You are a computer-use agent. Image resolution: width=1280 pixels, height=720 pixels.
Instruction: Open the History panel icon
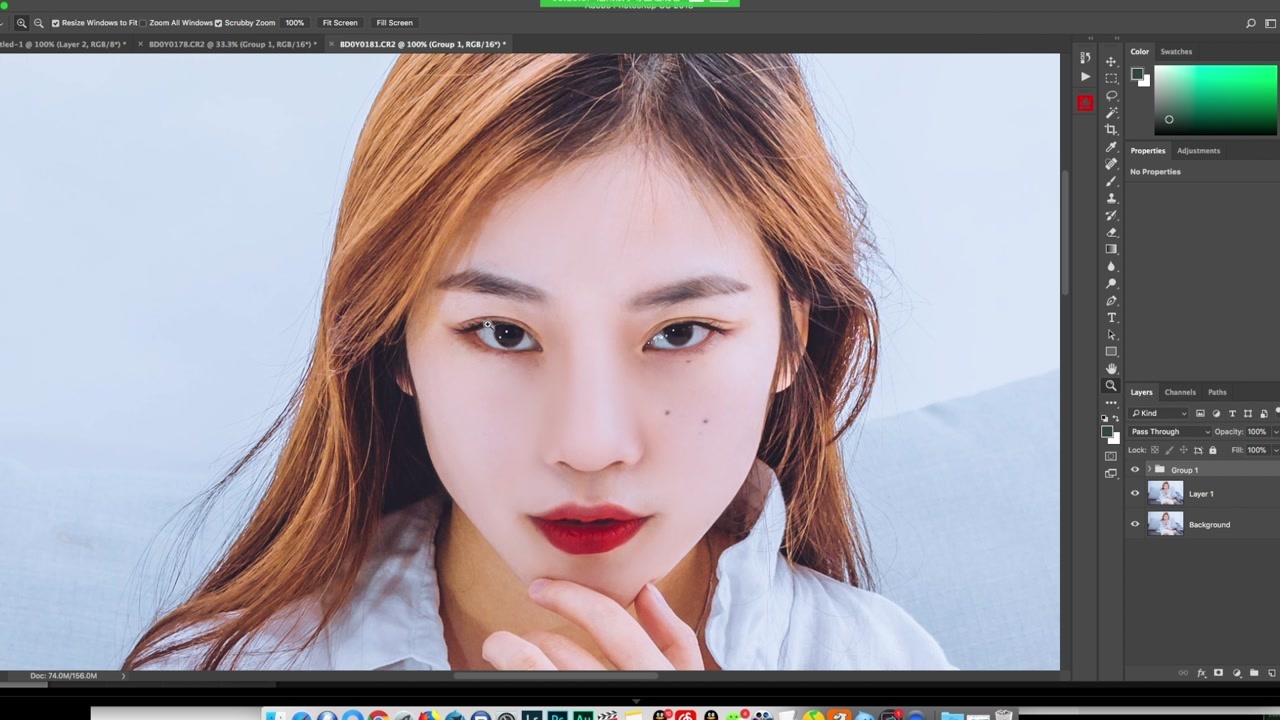1085,58
